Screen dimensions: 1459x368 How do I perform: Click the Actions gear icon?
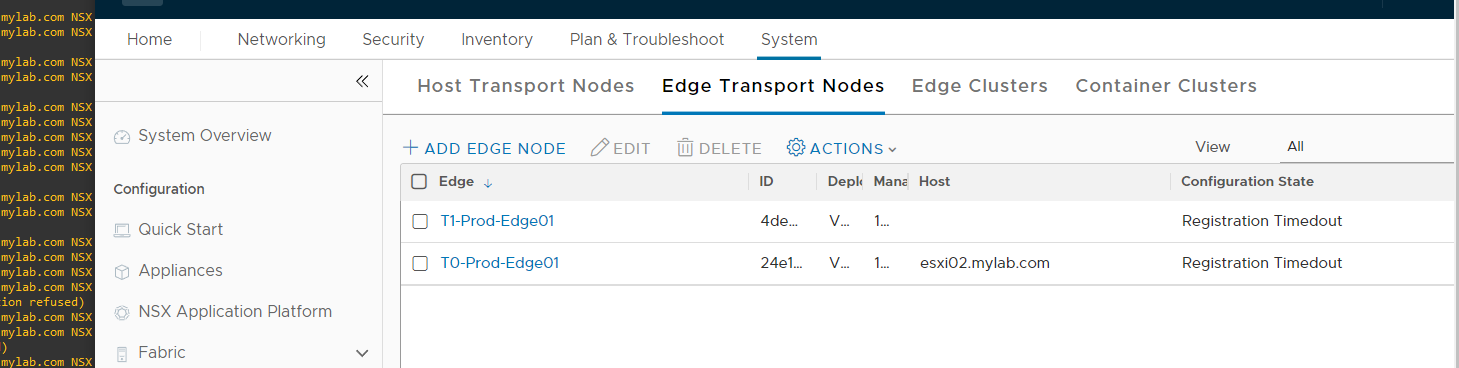coord(796,148)
